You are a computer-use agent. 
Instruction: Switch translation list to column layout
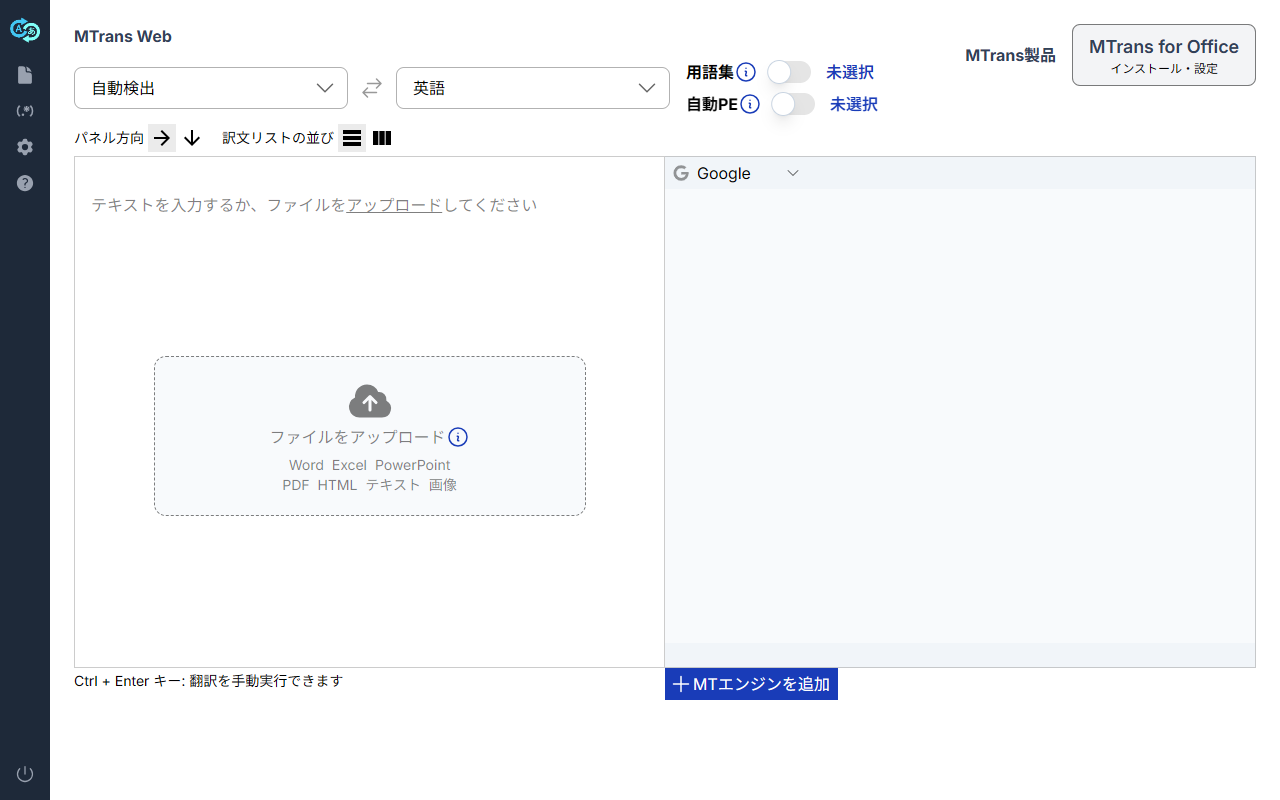pyautogui.click(x=381, y=138)
